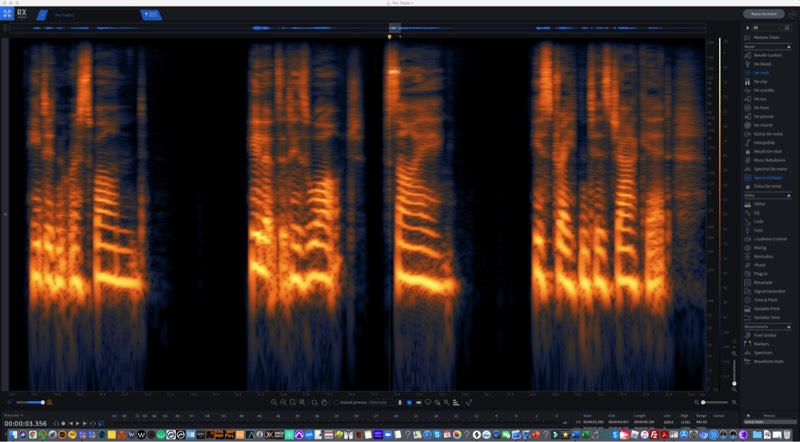Open the Breath Control module

coord(767,55)
